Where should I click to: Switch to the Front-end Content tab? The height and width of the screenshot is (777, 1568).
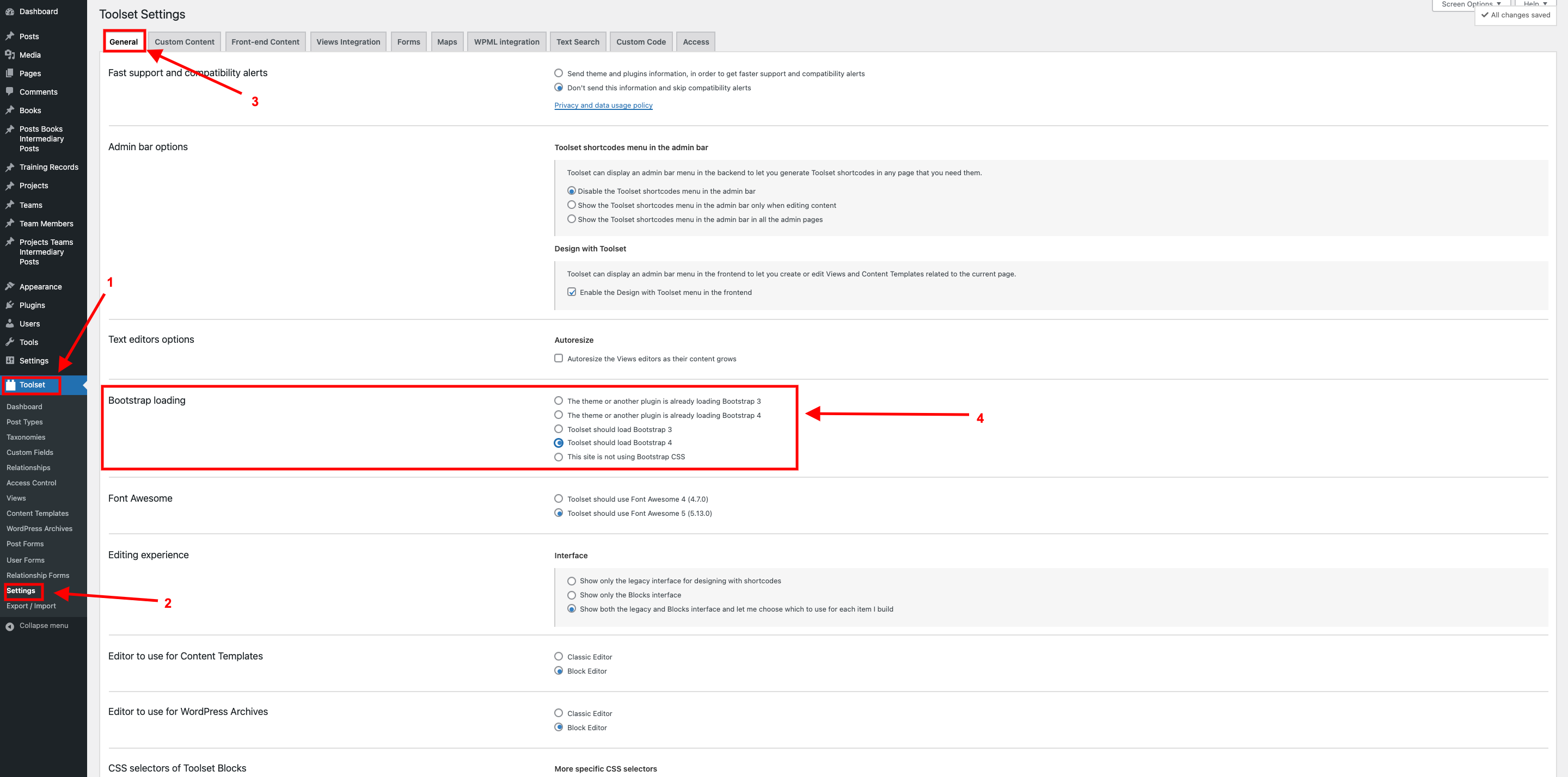(x=265, y=42)
